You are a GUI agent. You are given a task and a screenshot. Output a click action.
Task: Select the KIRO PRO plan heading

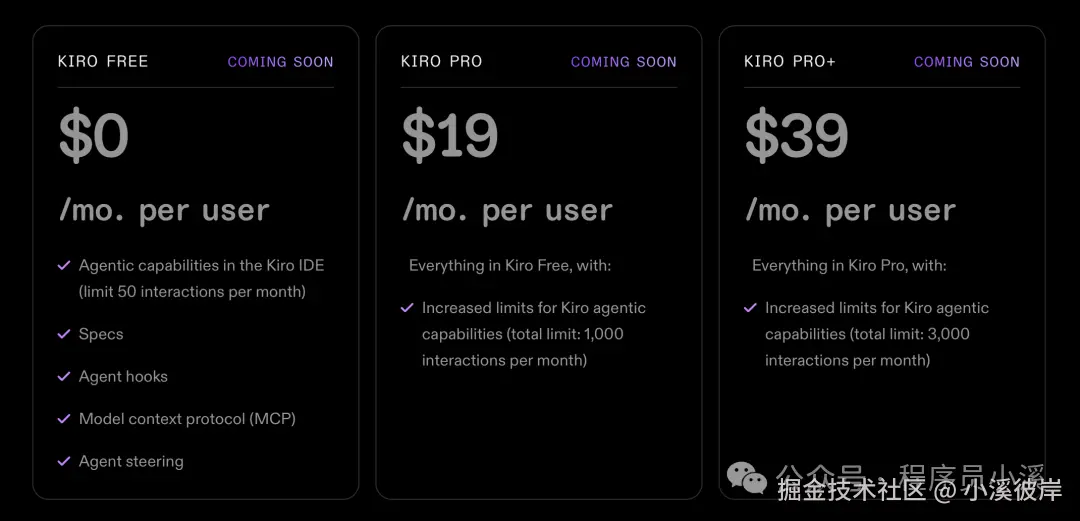pos(441,61)
